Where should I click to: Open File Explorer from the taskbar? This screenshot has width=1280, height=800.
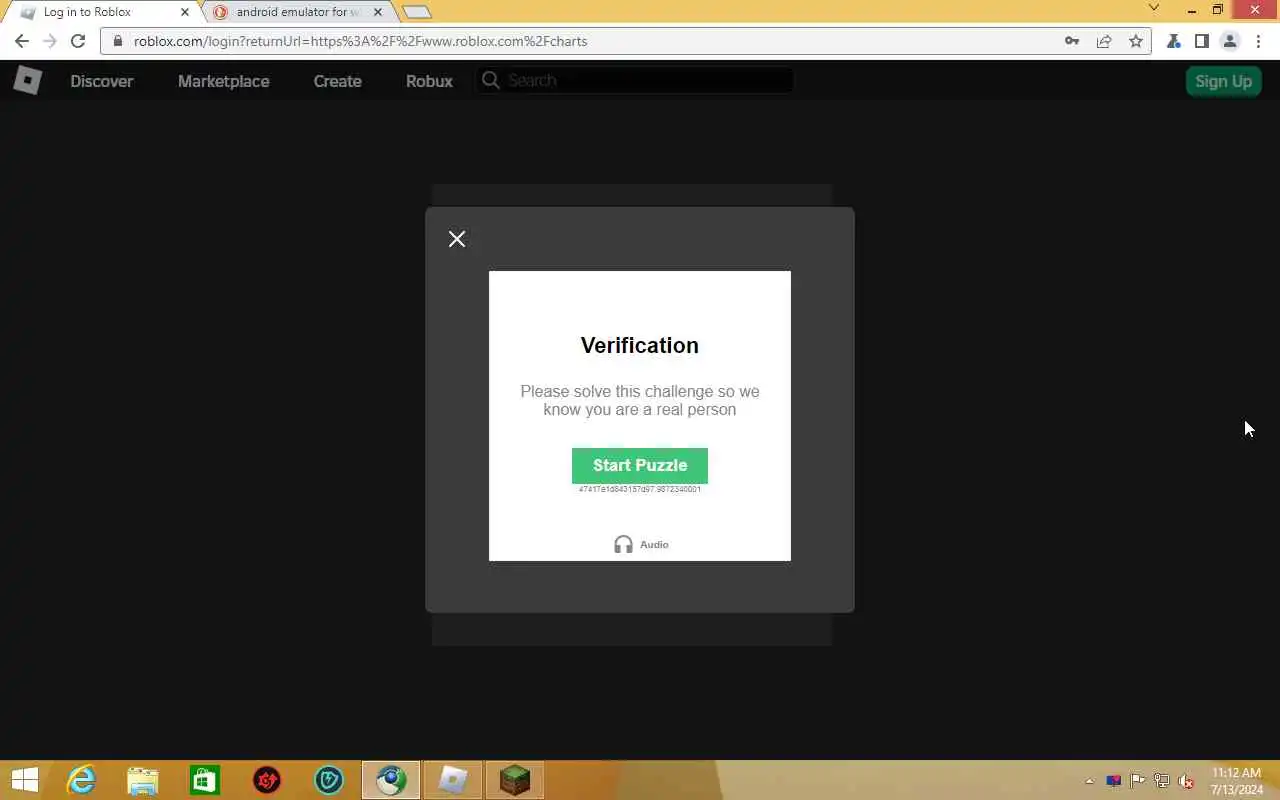[x=143, y=780]
